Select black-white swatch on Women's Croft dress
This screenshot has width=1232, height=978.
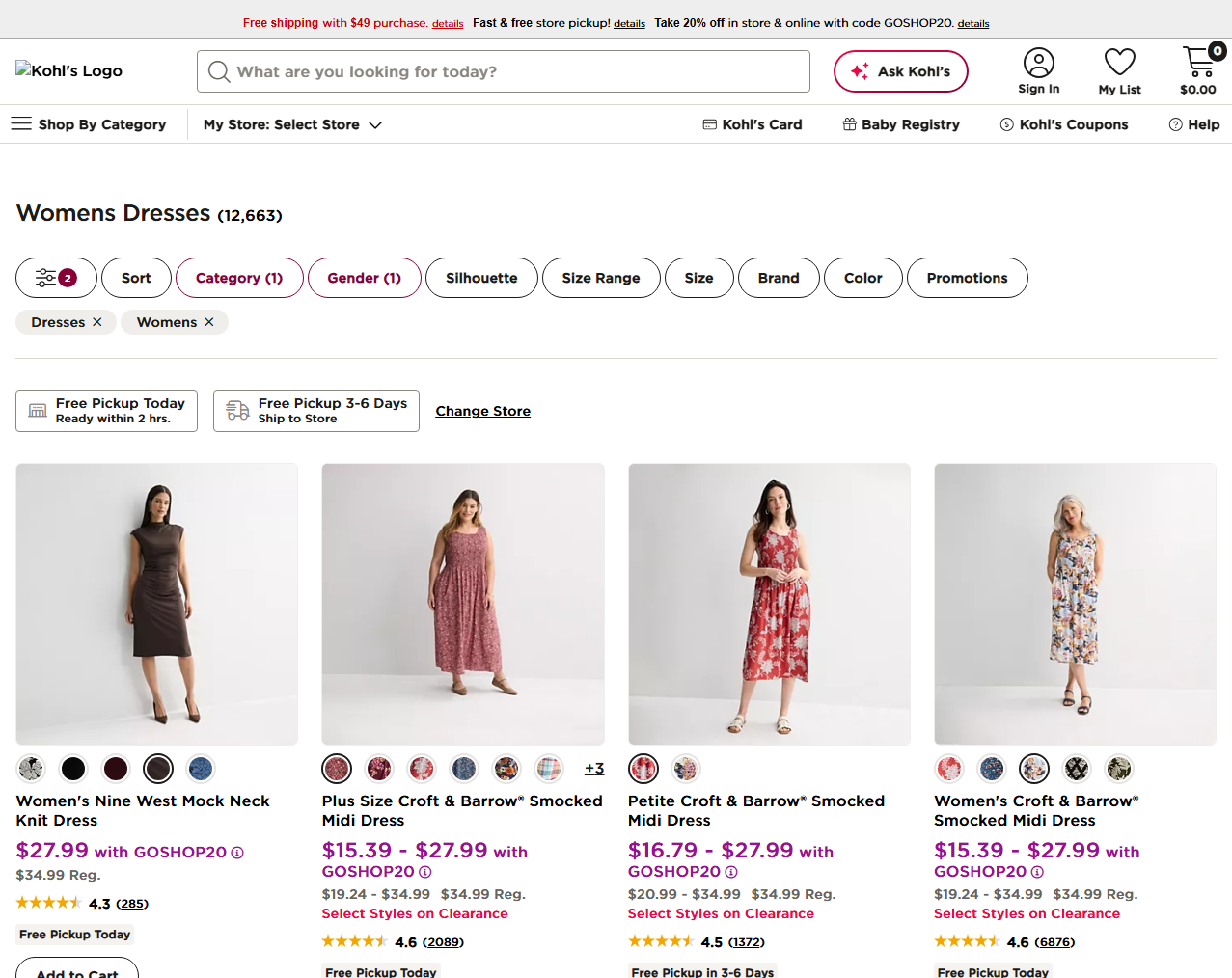tap(1077, 769)
